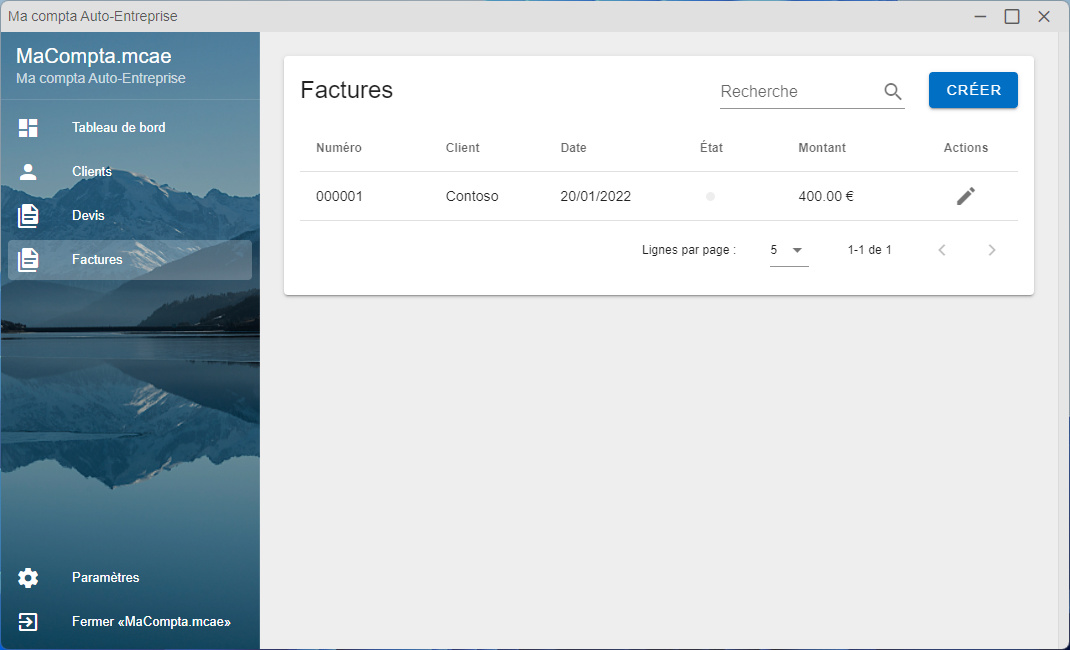Image resolution: width=1070 pixels, height=650 pixels.
Task: Click the MaCompta.mcae sidebar title
Action: click(x=93, y=56)
